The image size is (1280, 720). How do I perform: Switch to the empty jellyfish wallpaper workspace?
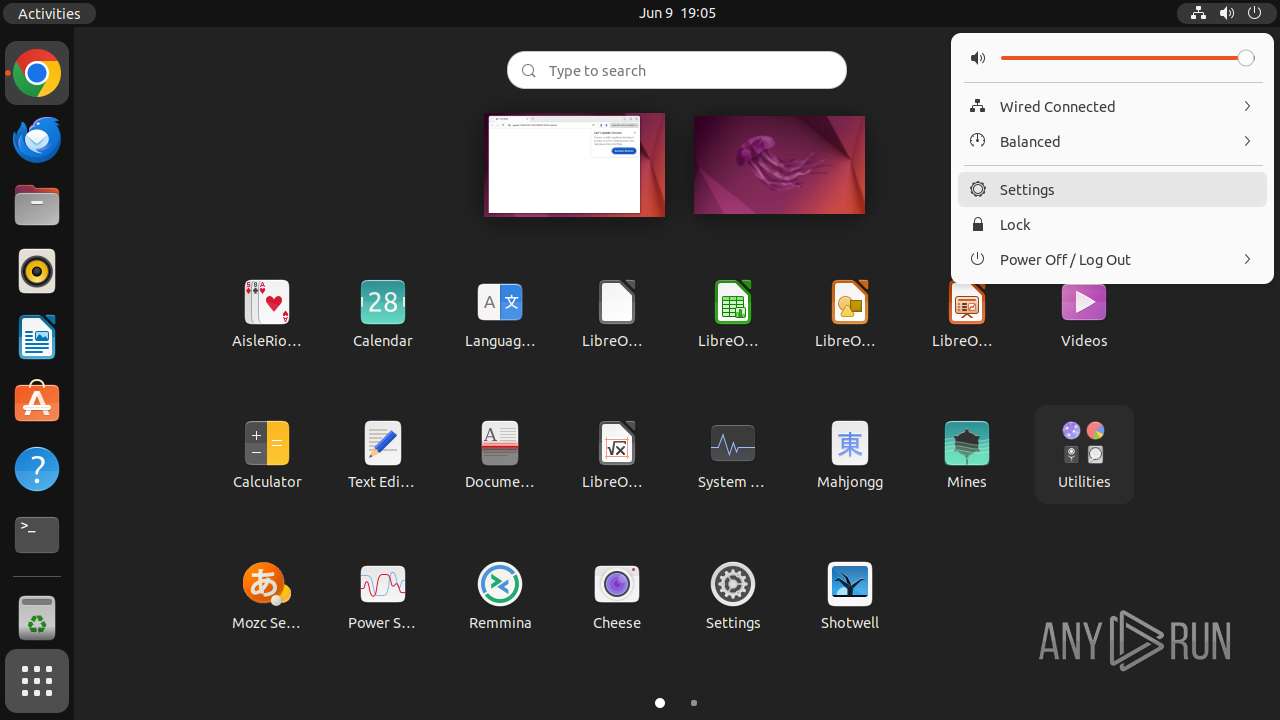[779, 165]
